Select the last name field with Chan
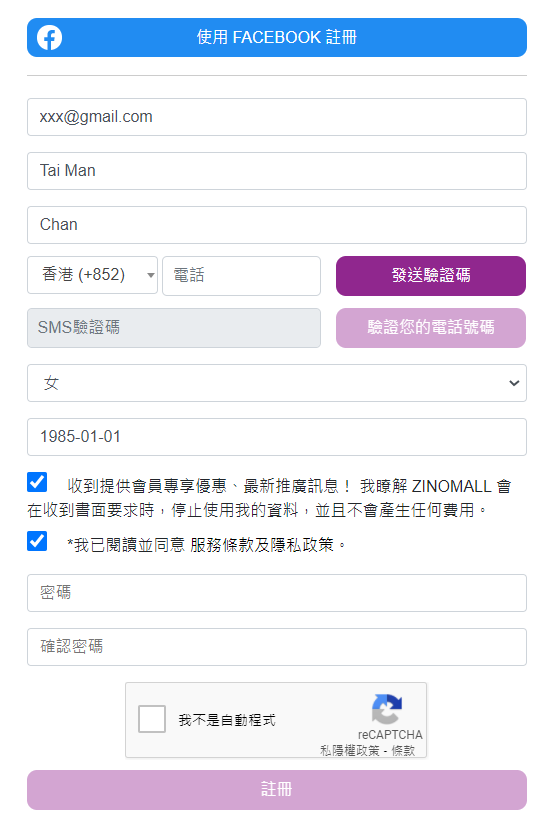Viewport: 556px width, 825px height. click(x=277, y=225)
